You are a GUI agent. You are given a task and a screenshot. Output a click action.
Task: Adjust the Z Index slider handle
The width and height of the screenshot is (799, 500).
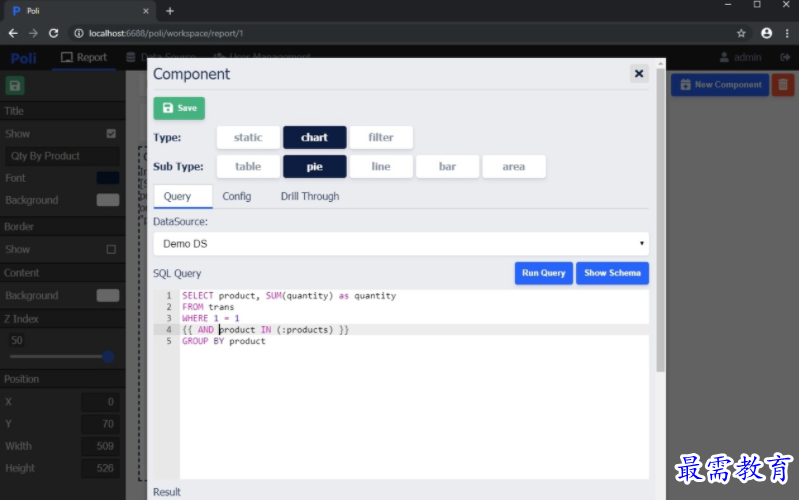108,356
